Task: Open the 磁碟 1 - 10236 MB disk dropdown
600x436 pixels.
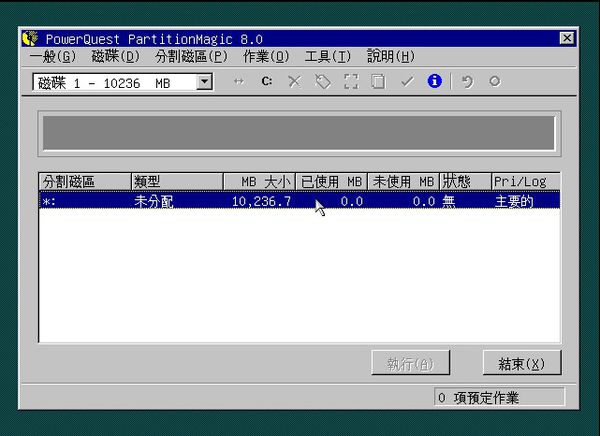Action: coord(204,82)
